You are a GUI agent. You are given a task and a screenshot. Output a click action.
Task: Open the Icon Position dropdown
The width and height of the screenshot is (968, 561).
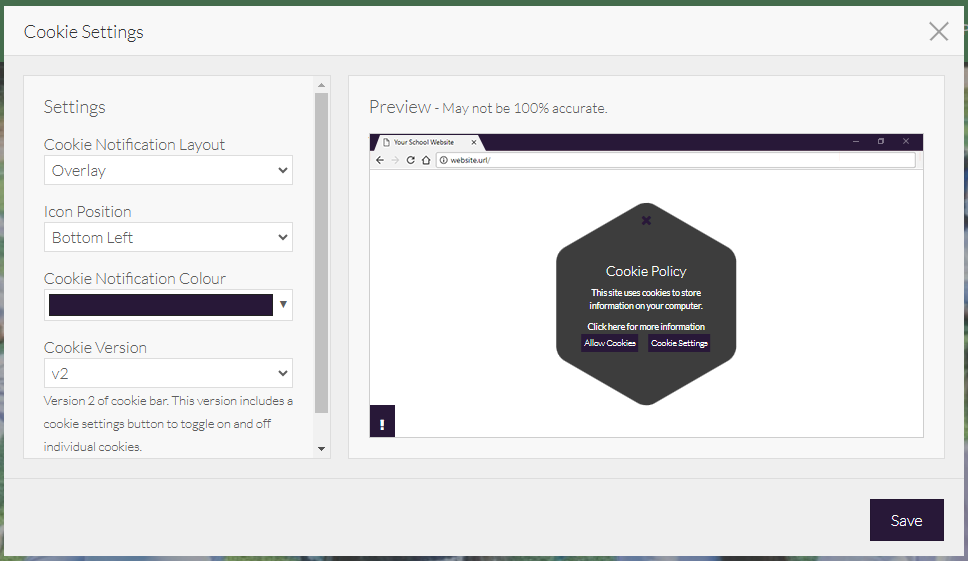(168, 238)
